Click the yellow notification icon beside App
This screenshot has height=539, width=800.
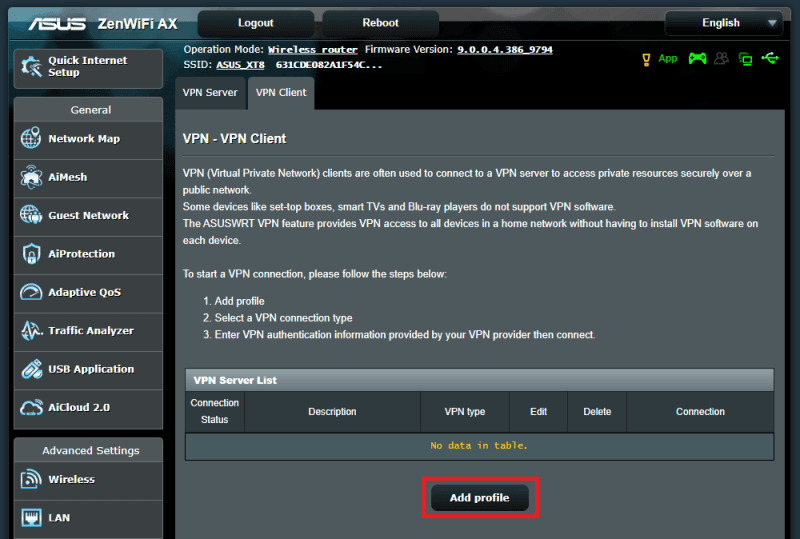point(646,59)
